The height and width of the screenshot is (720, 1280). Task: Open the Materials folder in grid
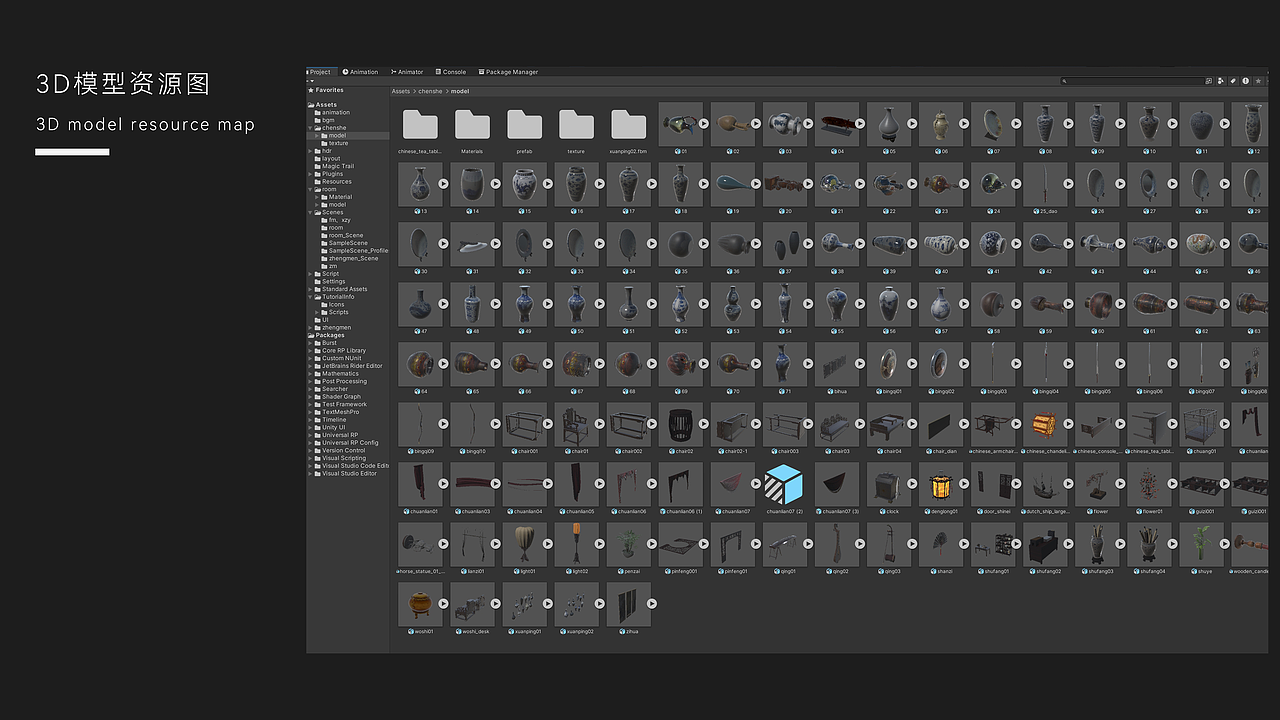(x=472, y=125)
